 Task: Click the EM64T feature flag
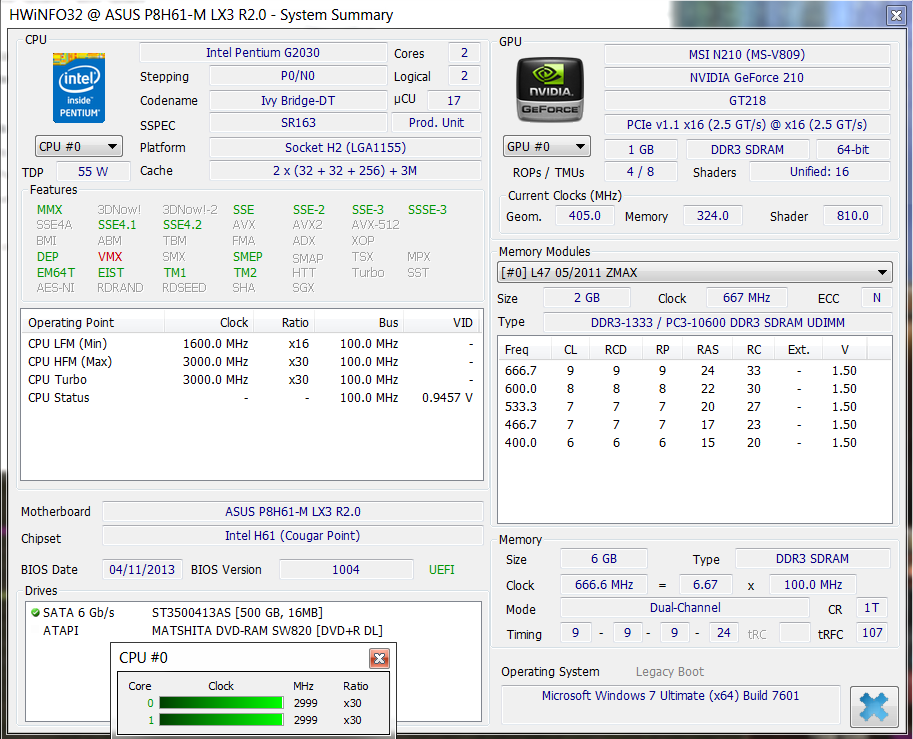[x=56, y=273]
